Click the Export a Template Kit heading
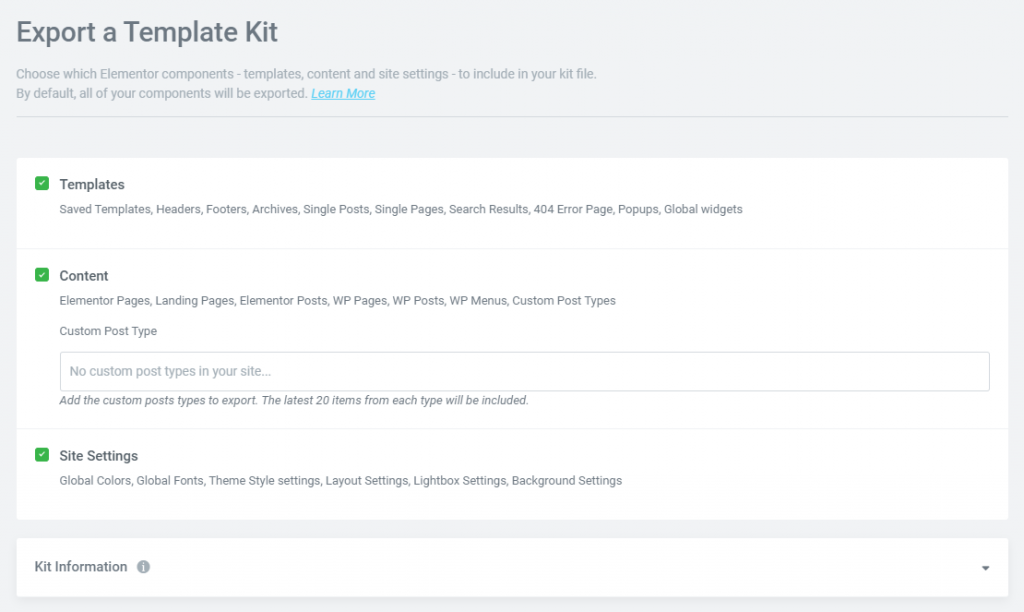1024x612 pixels. coord(147,32)
